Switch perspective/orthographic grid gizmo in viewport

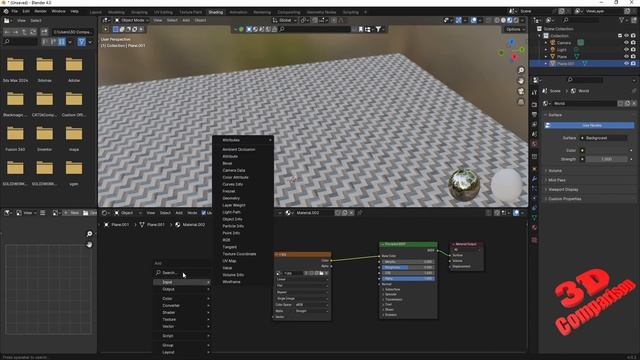[521, 102]
